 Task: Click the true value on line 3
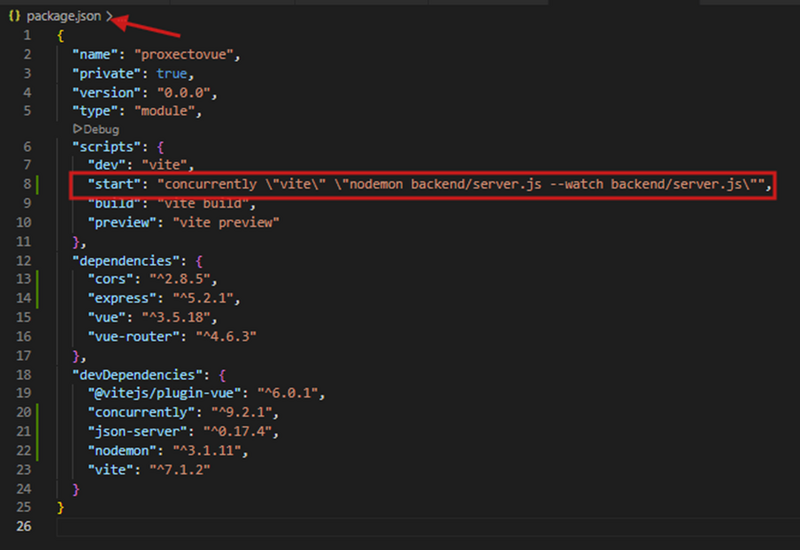coord(172,74)
